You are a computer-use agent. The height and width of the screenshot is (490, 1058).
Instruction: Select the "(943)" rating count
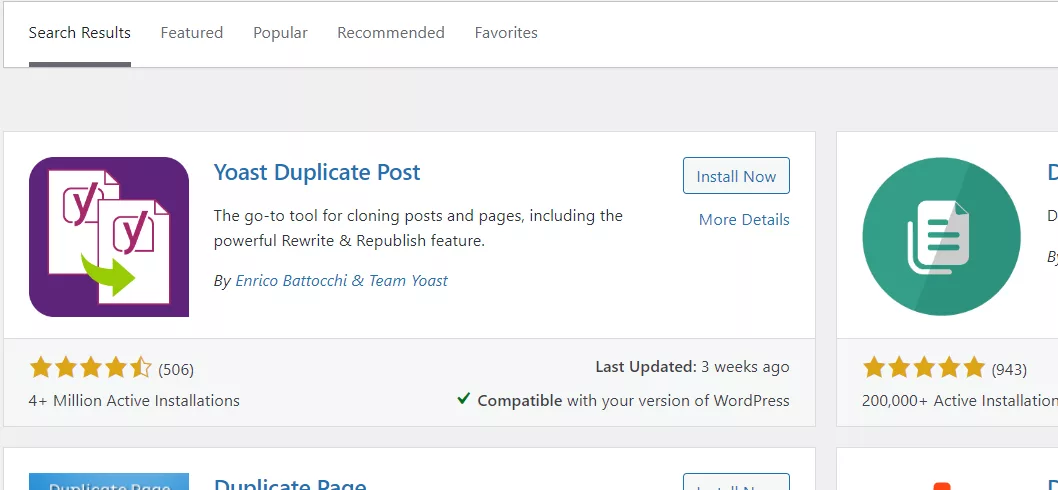point(1009,369)
